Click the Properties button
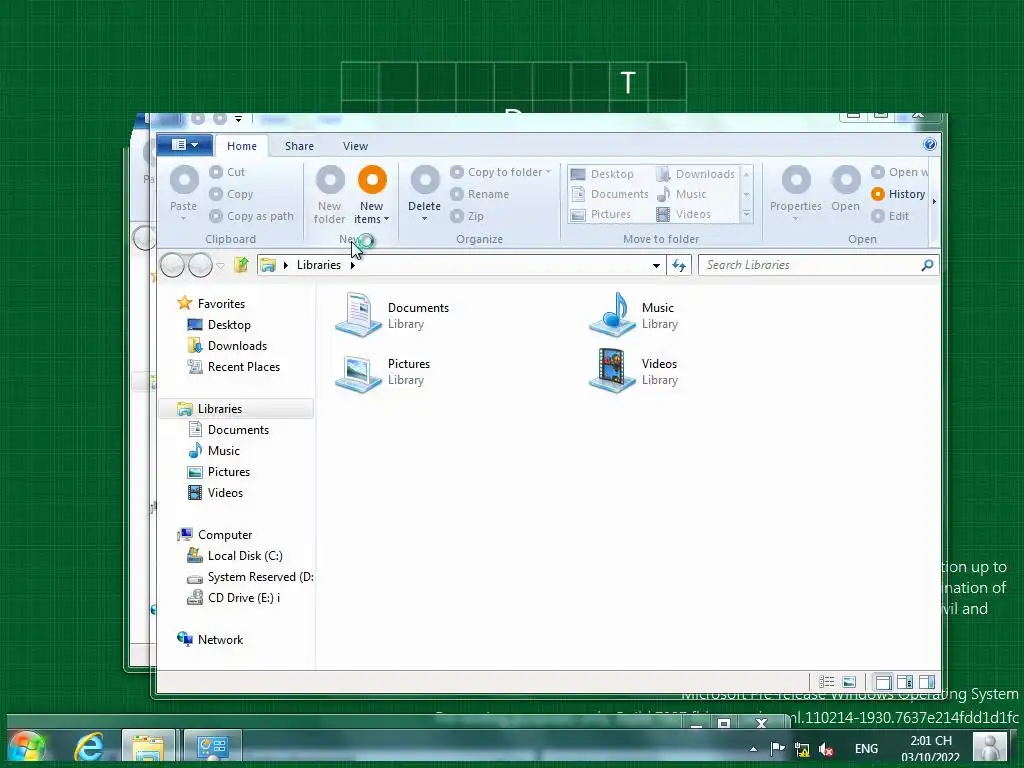The image size is (1024, 768). click(x=795, y=193)
